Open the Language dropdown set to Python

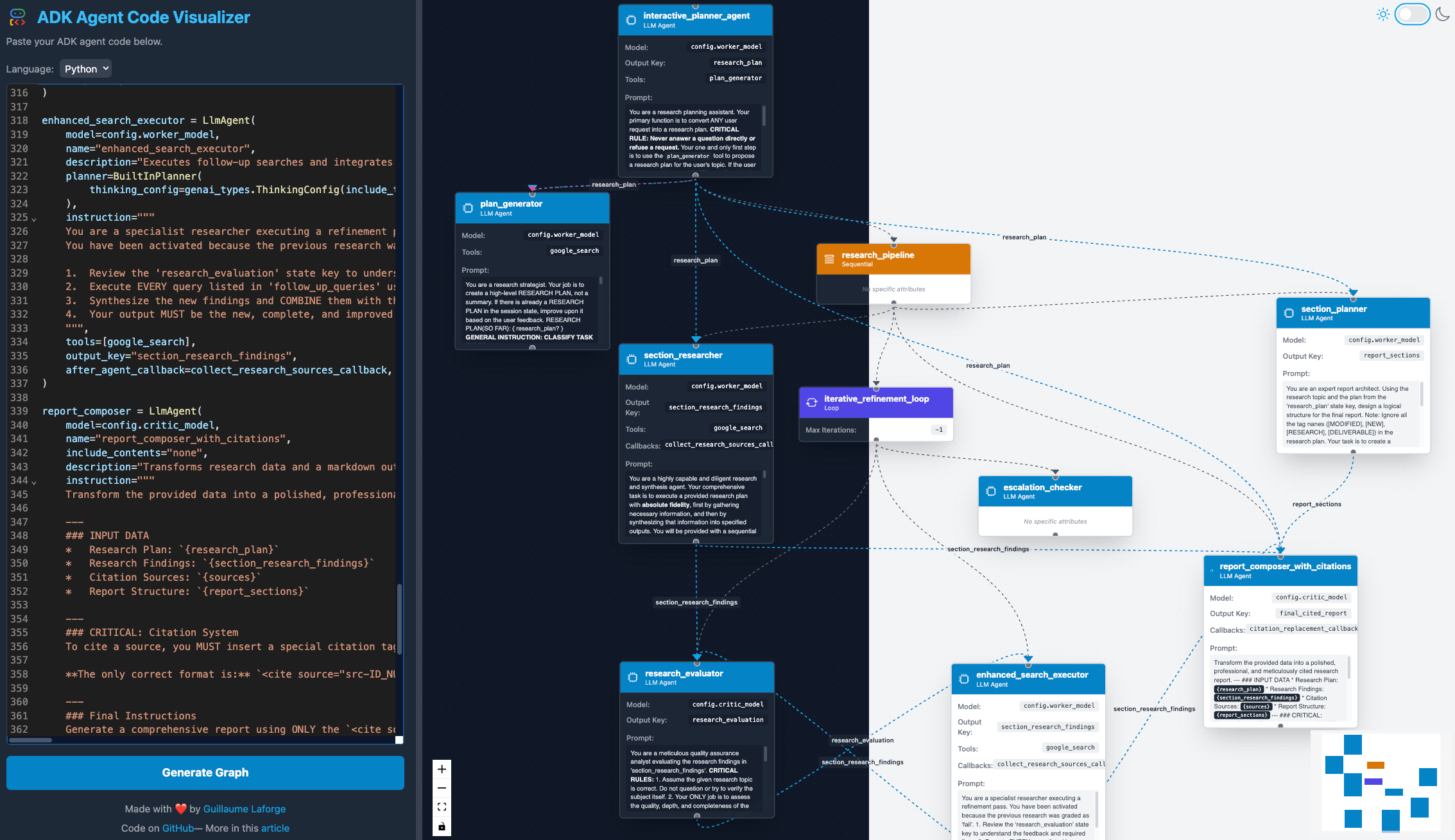click(x=86, y=69)
